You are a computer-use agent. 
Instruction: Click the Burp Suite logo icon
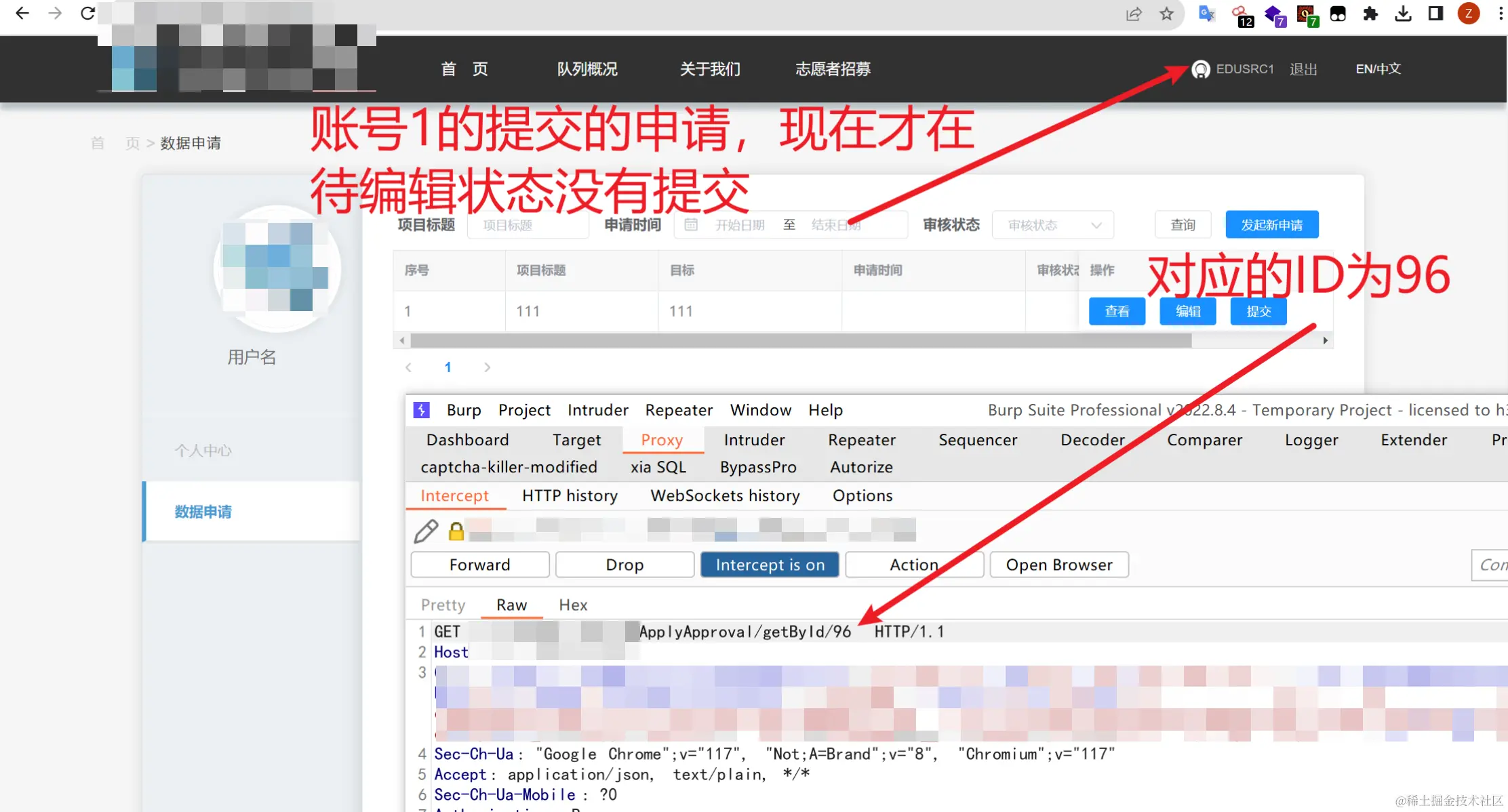coord(422,410)
